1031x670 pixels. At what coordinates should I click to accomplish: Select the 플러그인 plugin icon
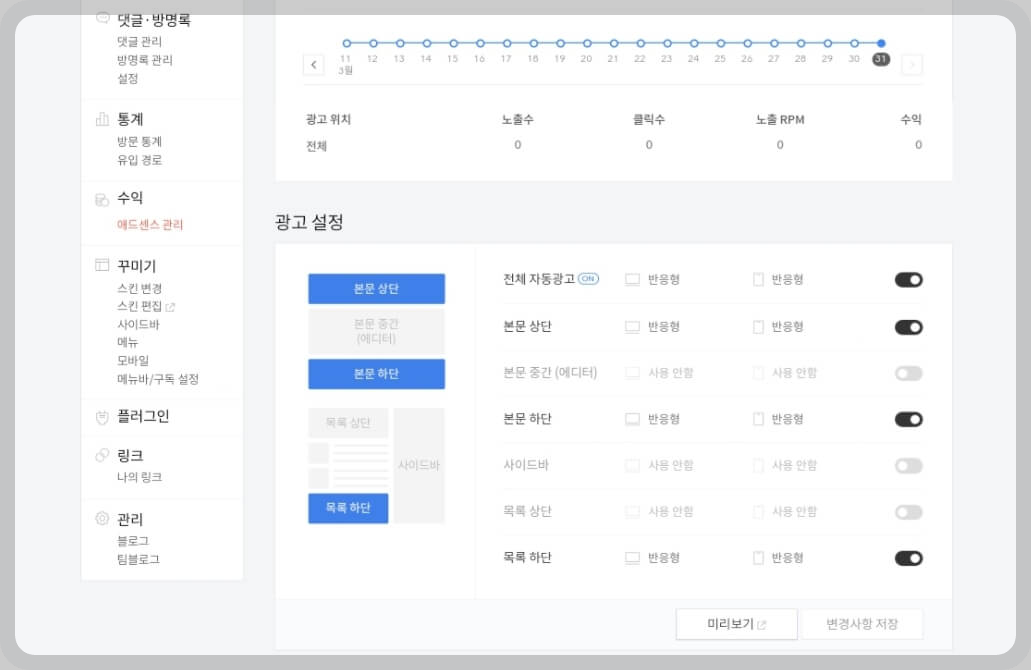(x=101, y=414)
